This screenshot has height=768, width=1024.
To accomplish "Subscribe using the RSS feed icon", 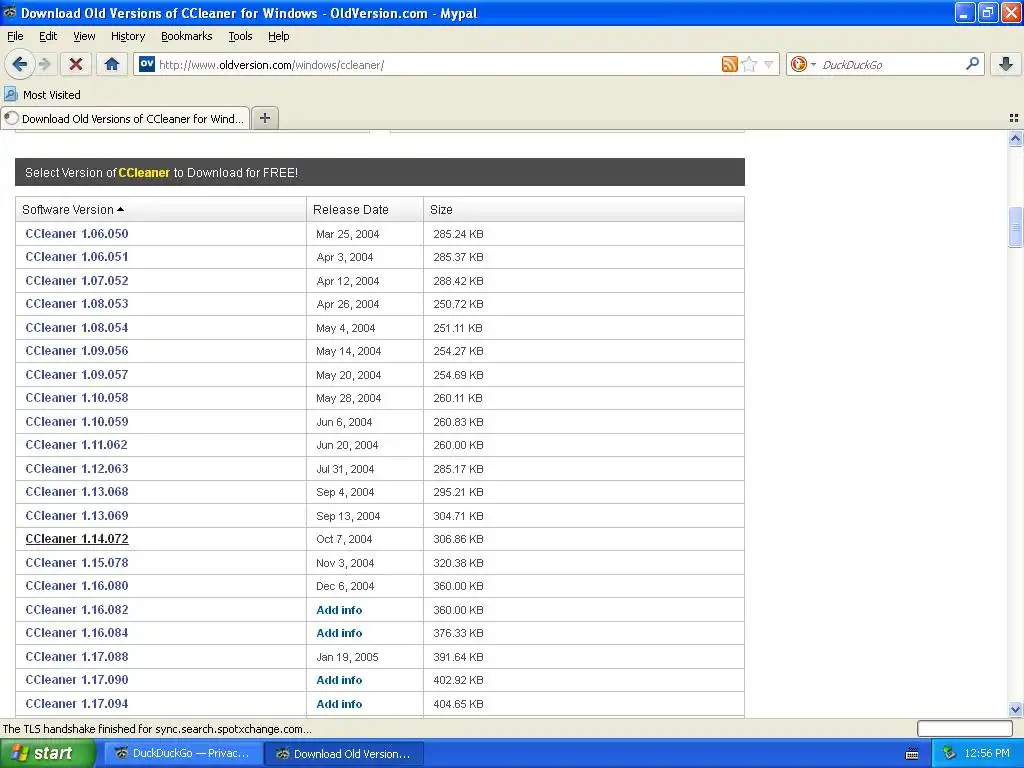I will 729,64.
